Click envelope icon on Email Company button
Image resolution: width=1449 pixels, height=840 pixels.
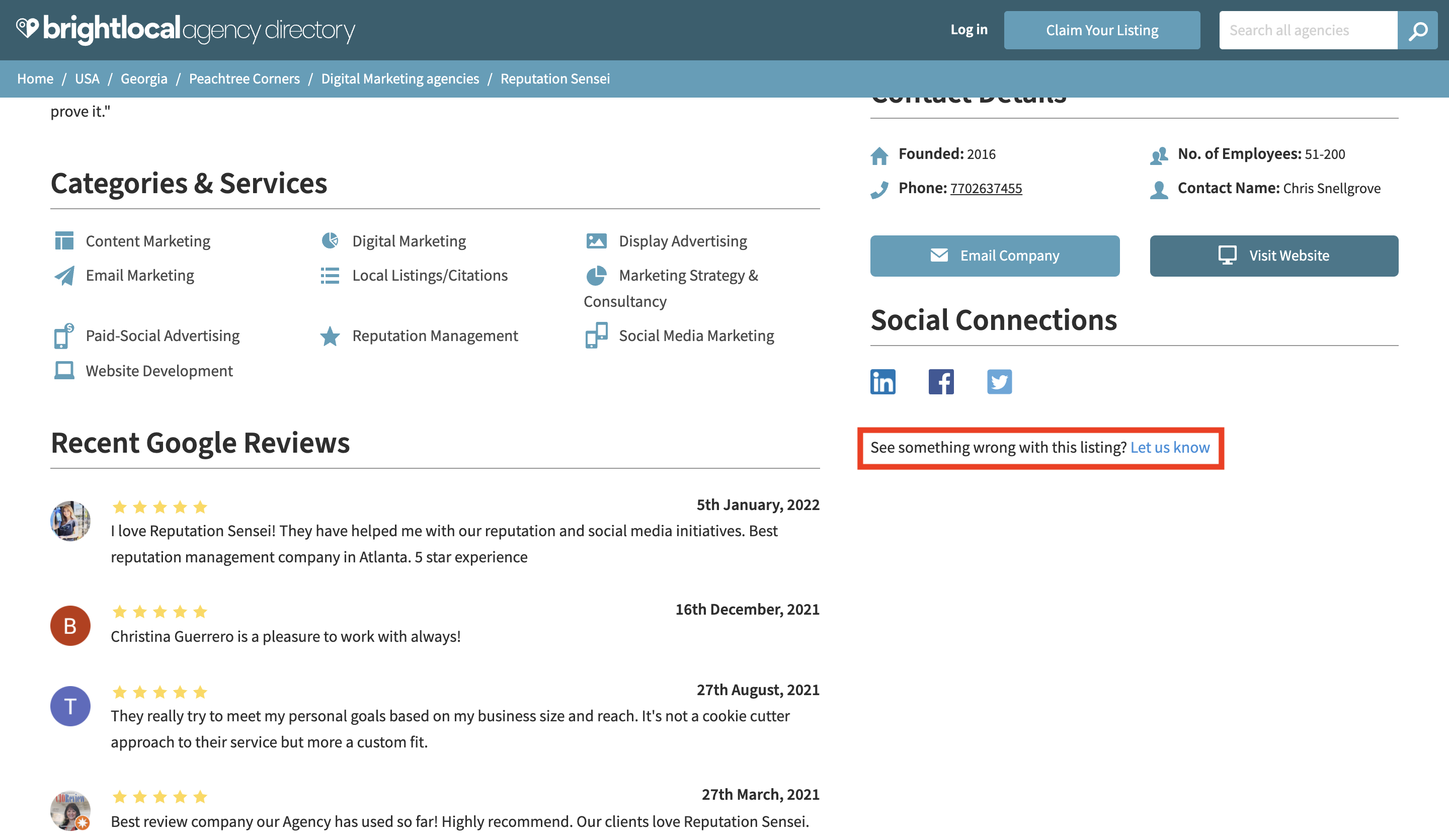coord(939,255)
